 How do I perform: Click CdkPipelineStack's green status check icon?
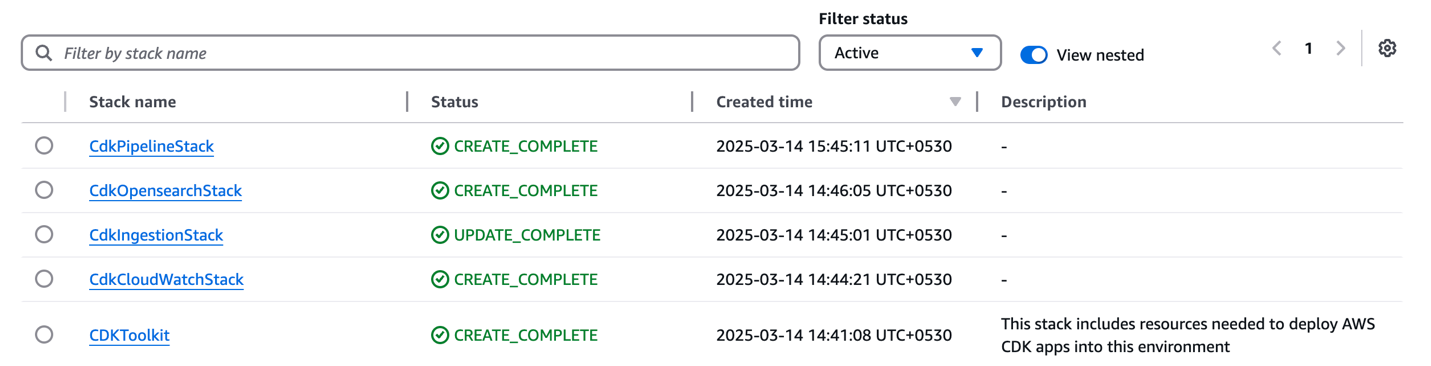tap(440, 146)
